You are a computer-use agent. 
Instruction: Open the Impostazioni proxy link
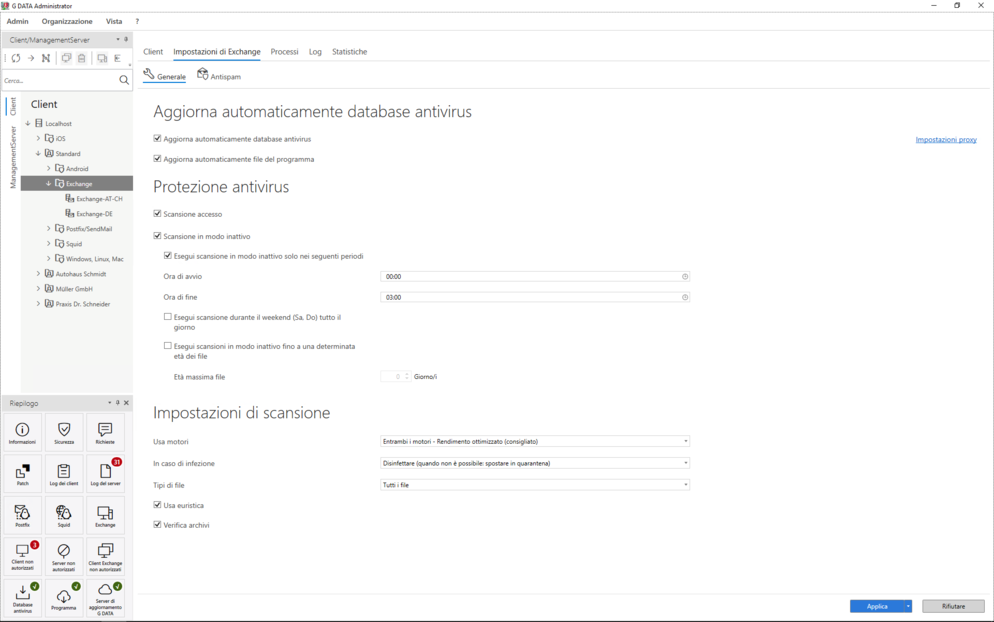(945, 140)
